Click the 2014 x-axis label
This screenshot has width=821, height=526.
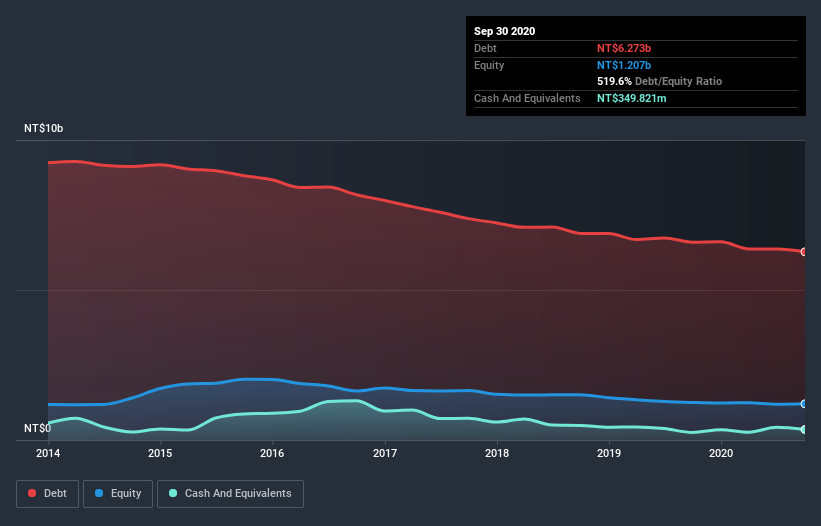coord(48,453)
